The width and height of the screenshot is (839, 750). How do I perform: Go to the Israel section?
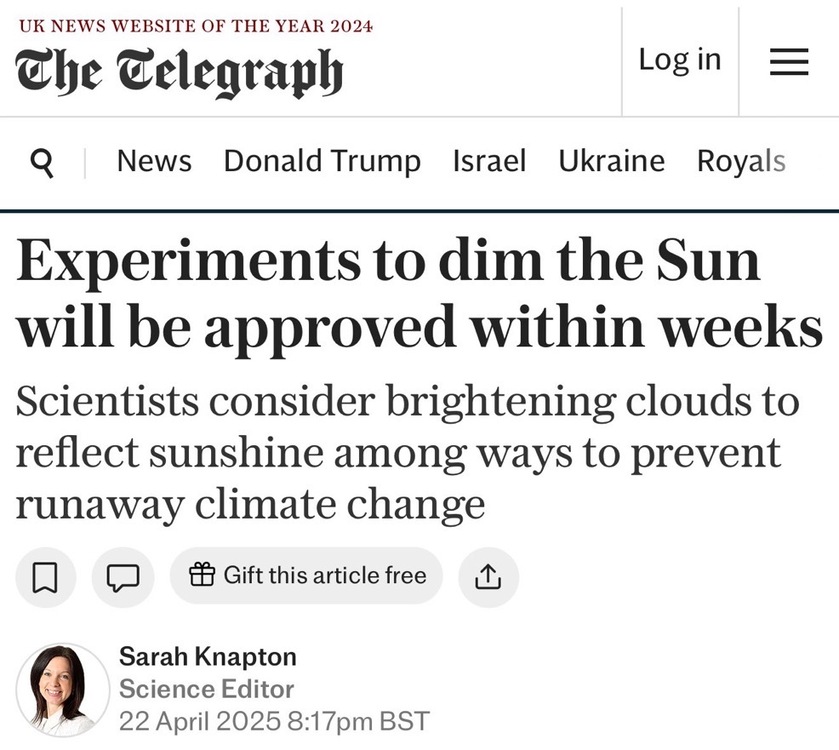489,161
